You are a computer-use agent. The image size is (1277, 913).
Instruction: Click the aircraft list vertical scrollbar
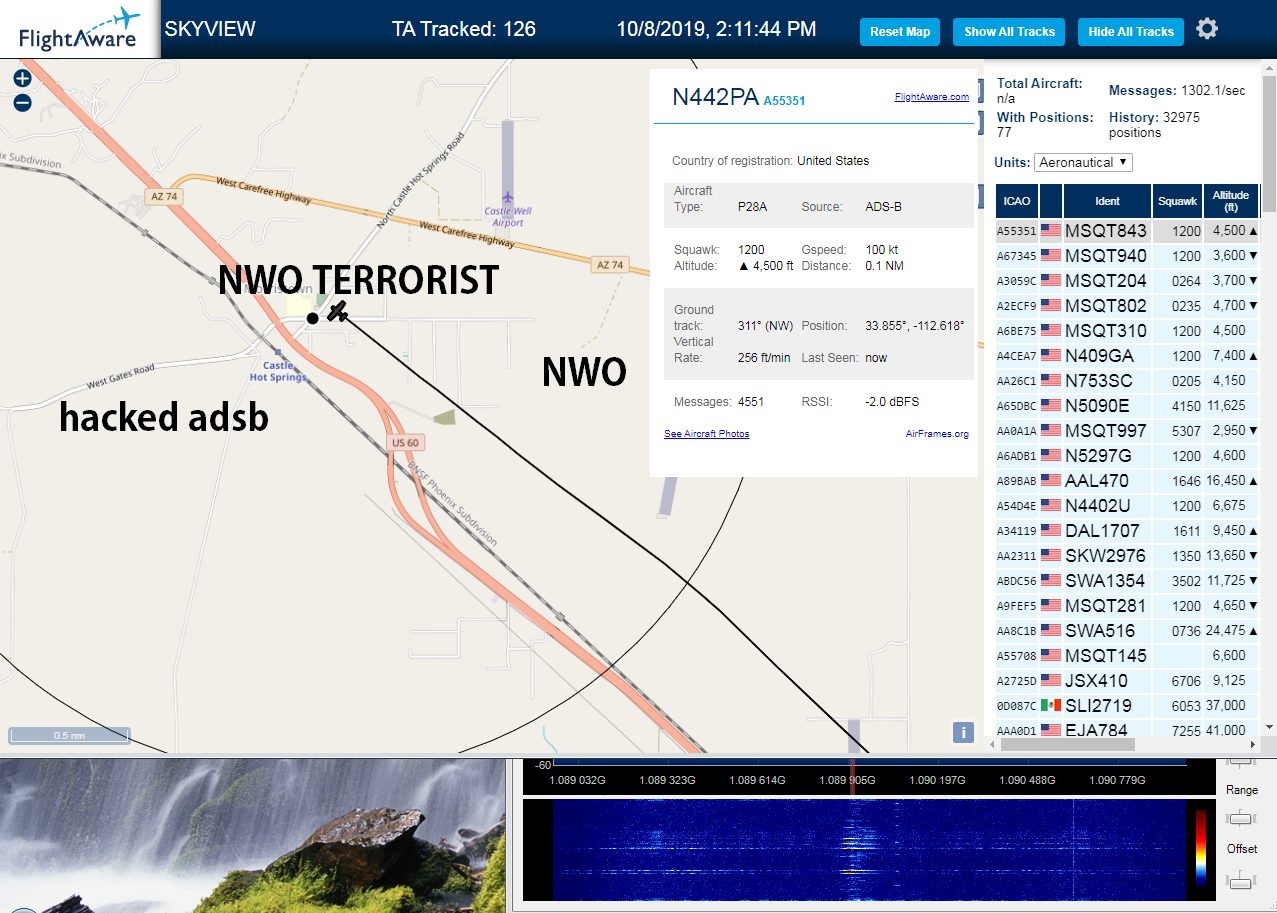[1269, 145]
